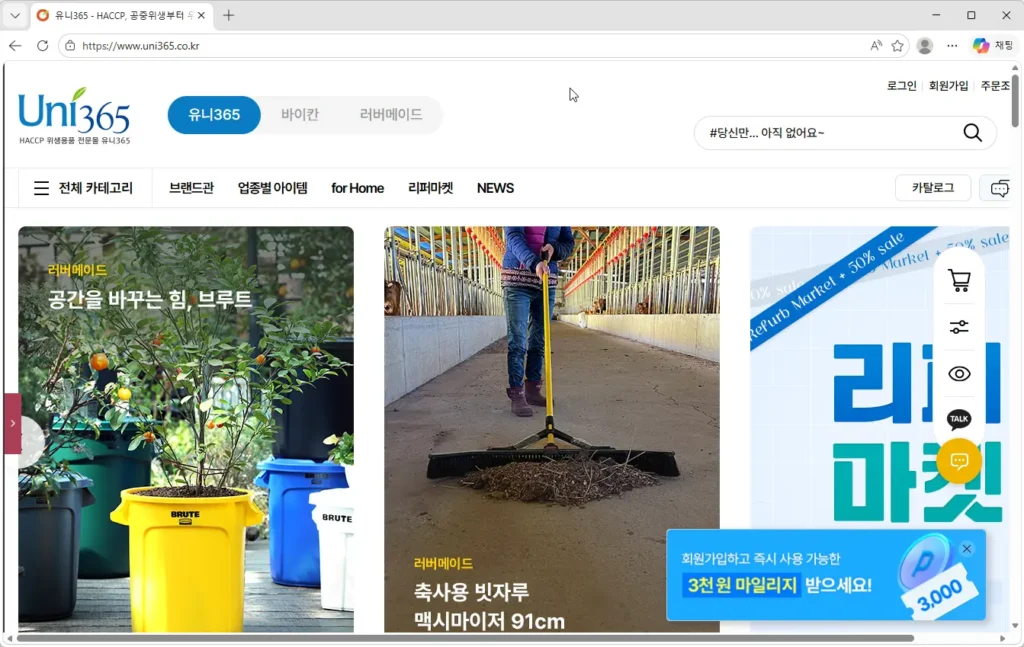Screen dimensions: 1024x647
Task: Click the read aloud icon in address bar
Action: pyautogui.click(x=876, y=46)
